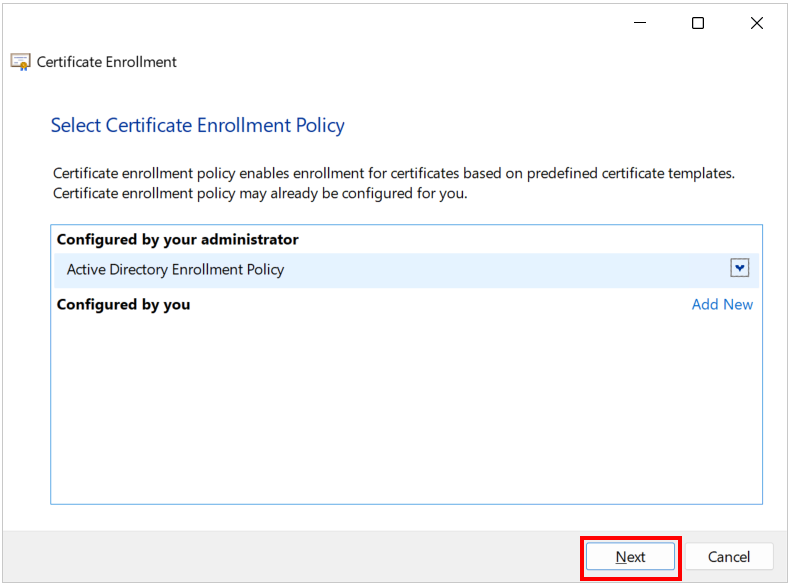792x585 pixels.
Task: Click the 'Configured by your administrator' header
Action: 177,239
